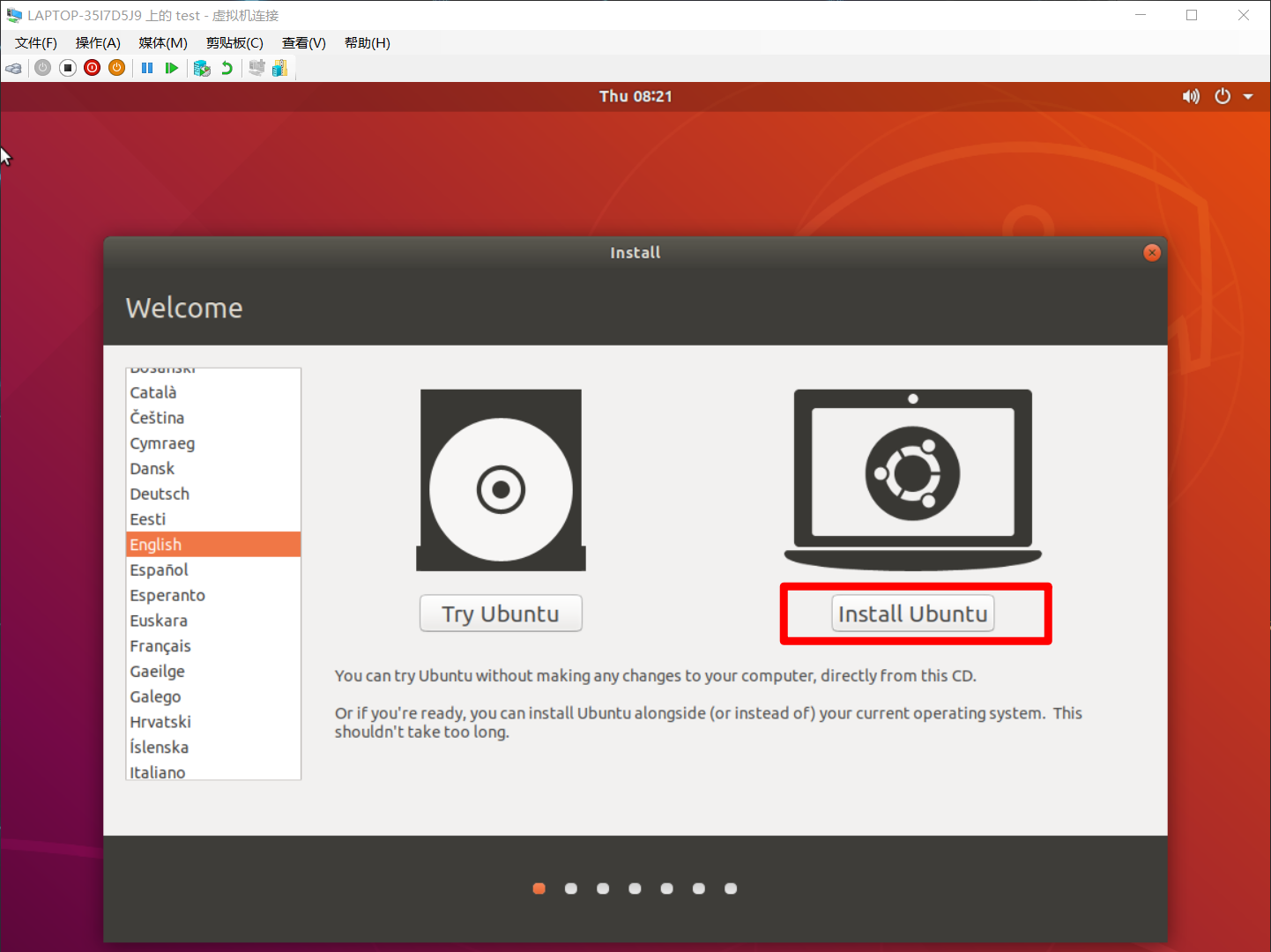This screenshot has width=1271, height=952.
Task: Click the red Shut Down toolbar icon
Action: (x=93, y=68)
